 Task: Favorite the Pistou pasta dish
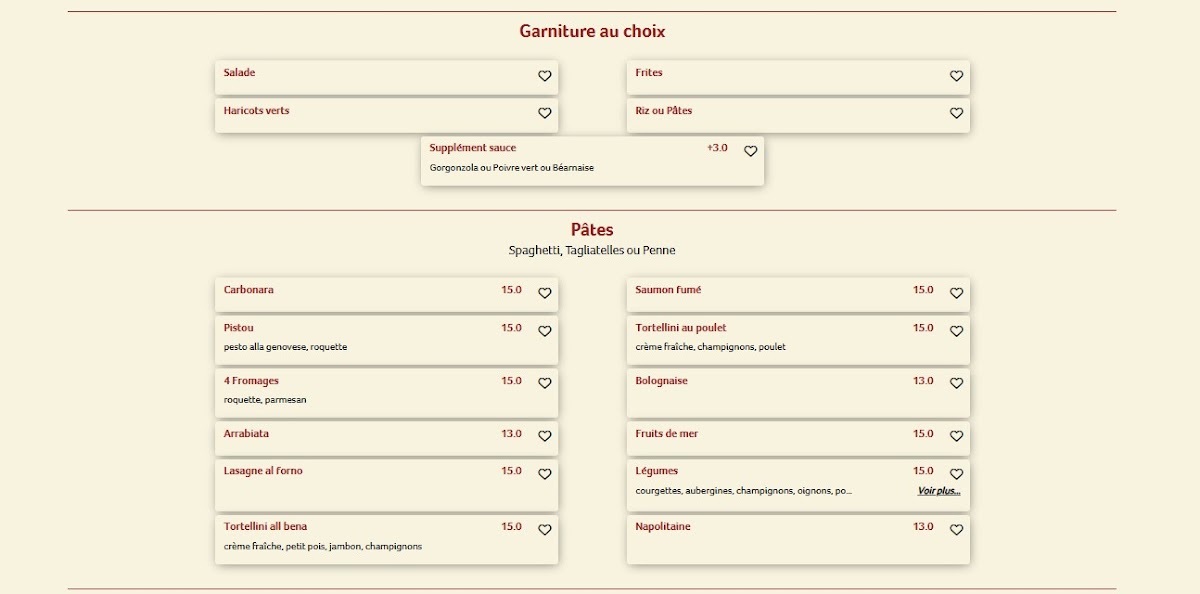pos(544,331)
